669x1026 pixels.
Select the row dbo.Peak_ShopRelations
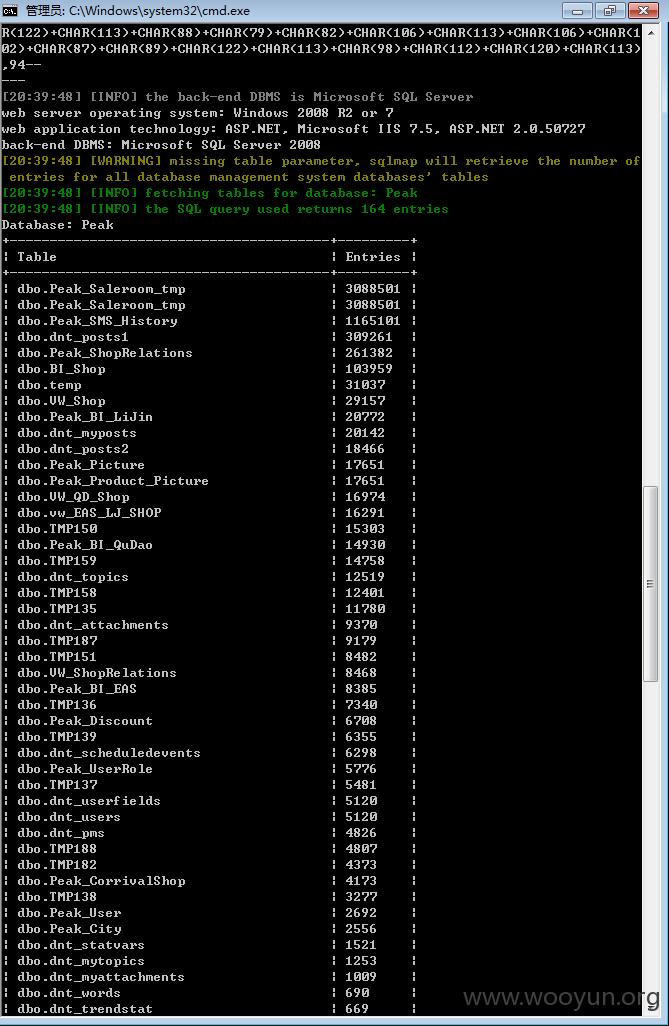coord(209,353)
